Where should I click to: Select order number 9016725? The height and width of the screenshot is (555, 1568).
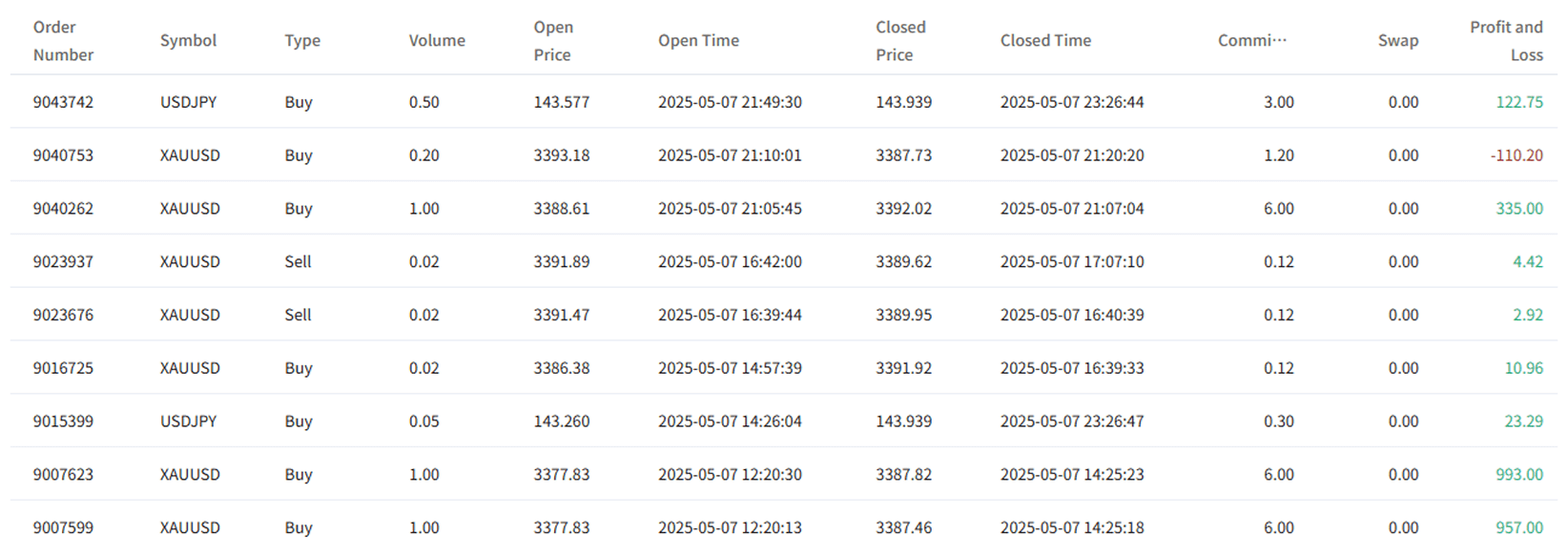point(63,368)
